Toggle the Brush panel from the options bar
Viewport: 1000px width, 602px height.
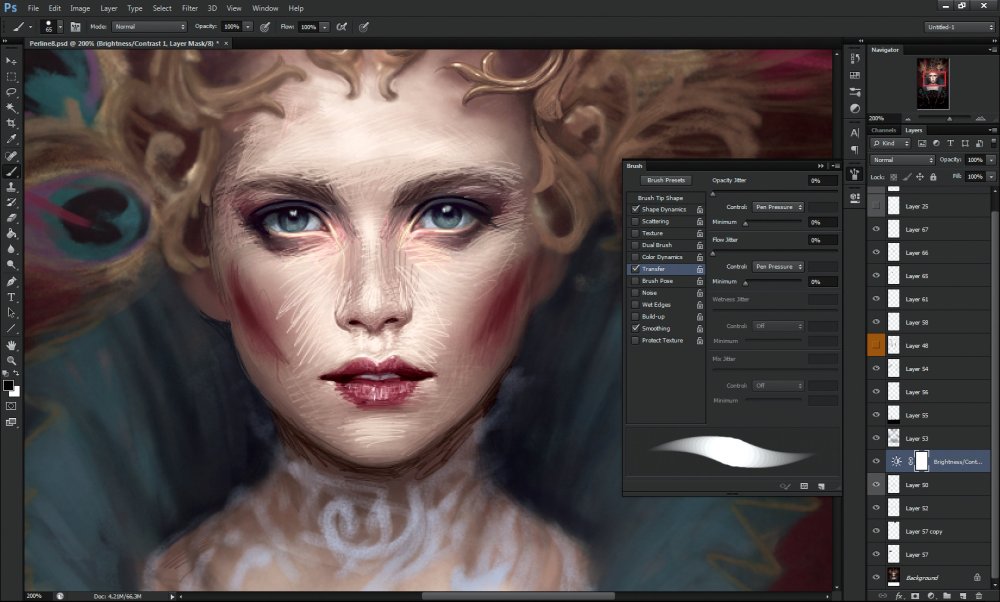[x=75, y=27]
